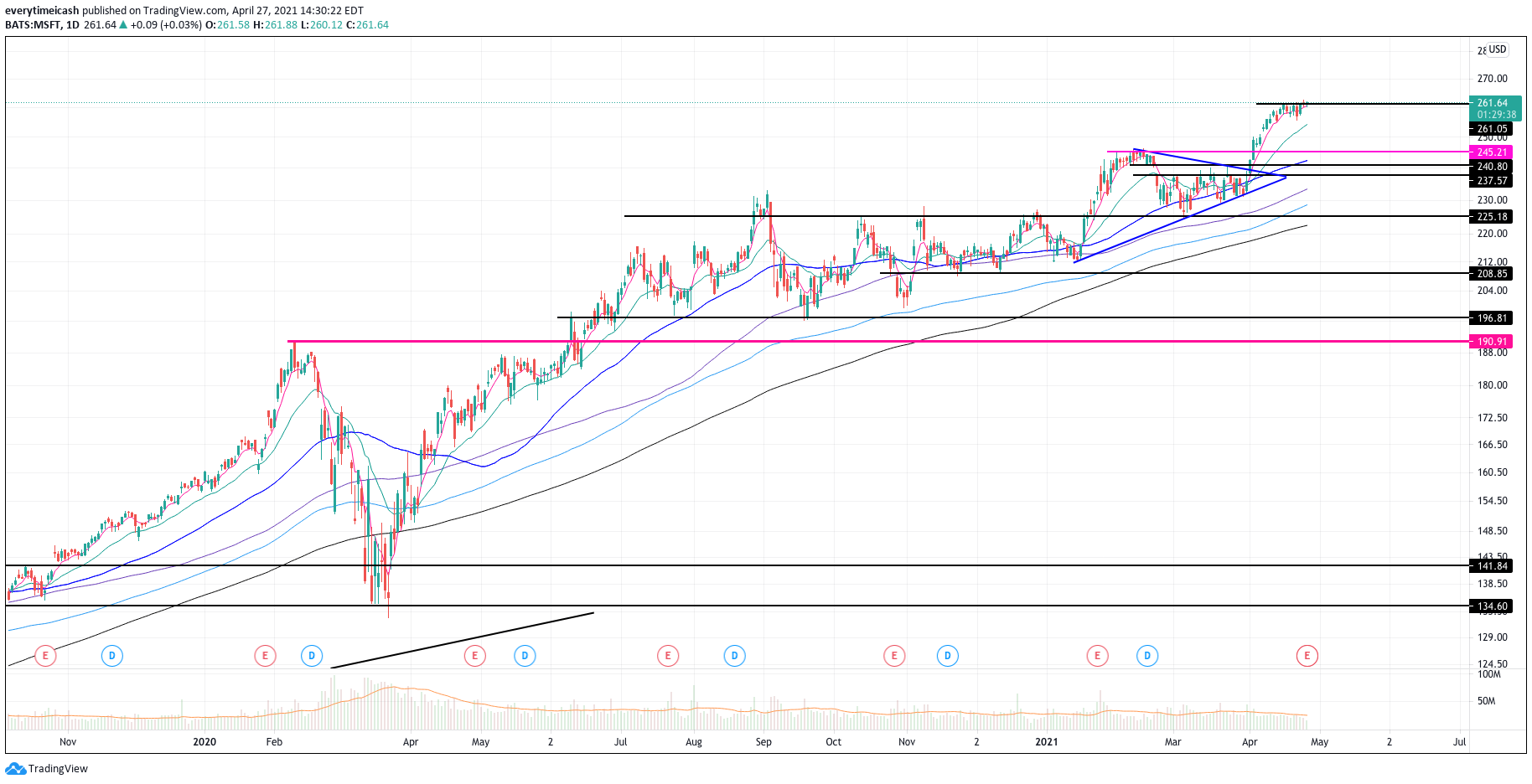The height and width of the screenshot is (784, 1532).
Task: Select the earnings E marker near May 2020
Action: (x=475, y=656)
